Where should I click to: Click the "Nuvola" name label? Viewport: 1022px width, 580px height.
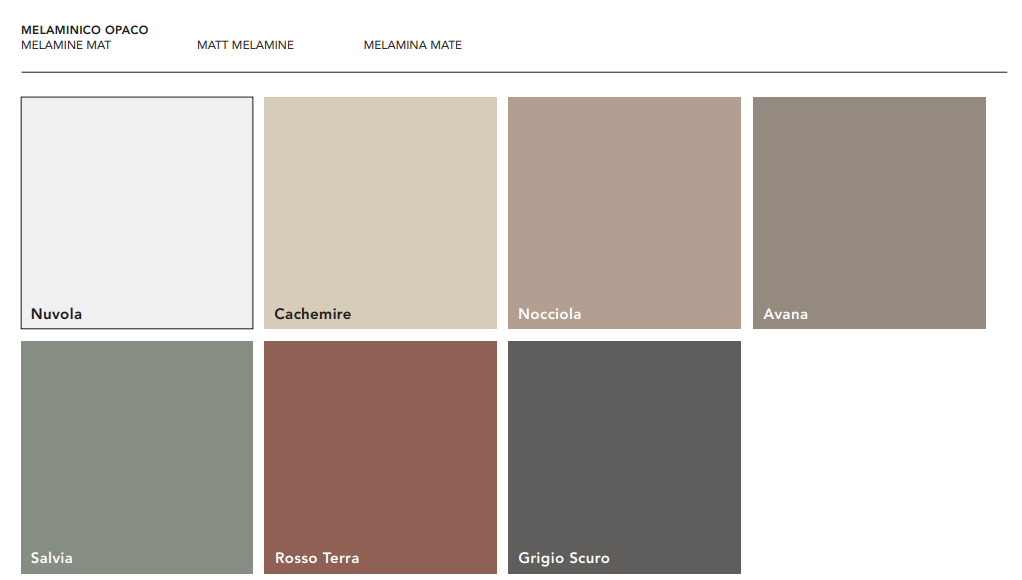[x=56, y=314]
